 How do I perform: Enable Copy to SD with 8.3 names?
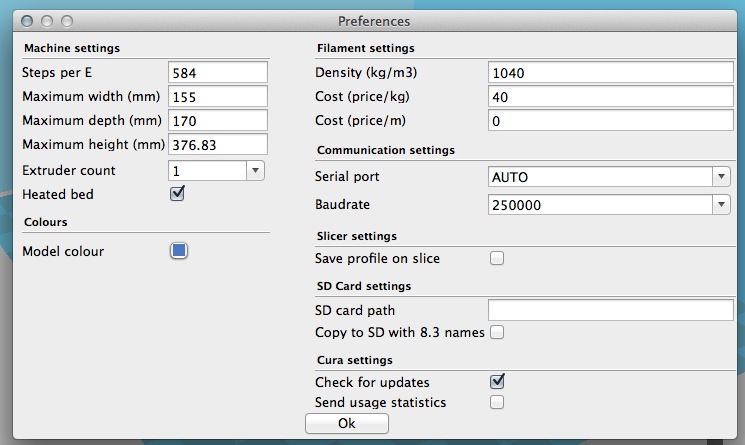tap(496, 332)
